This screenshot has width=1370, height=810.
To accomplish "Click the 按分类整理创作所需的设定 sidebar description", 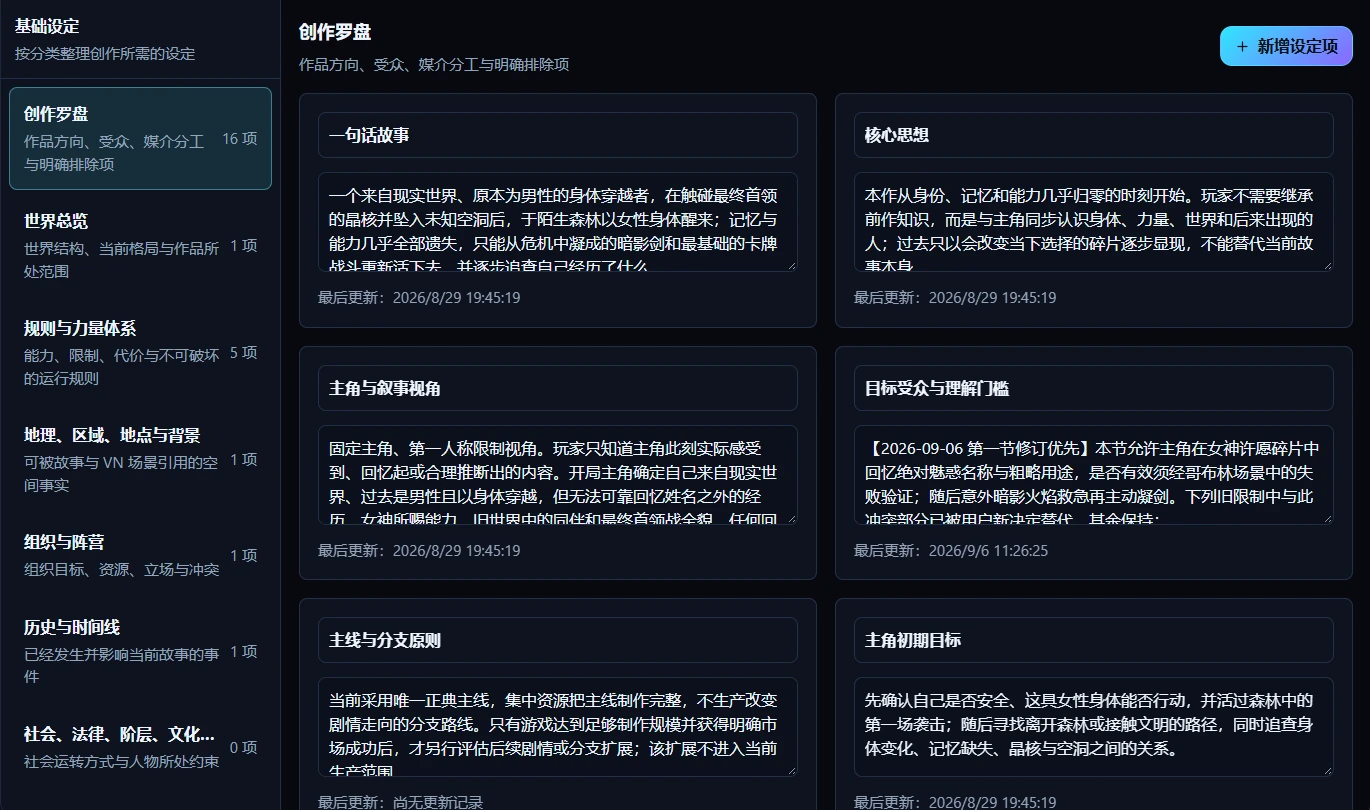I will (x=105, y=53).
